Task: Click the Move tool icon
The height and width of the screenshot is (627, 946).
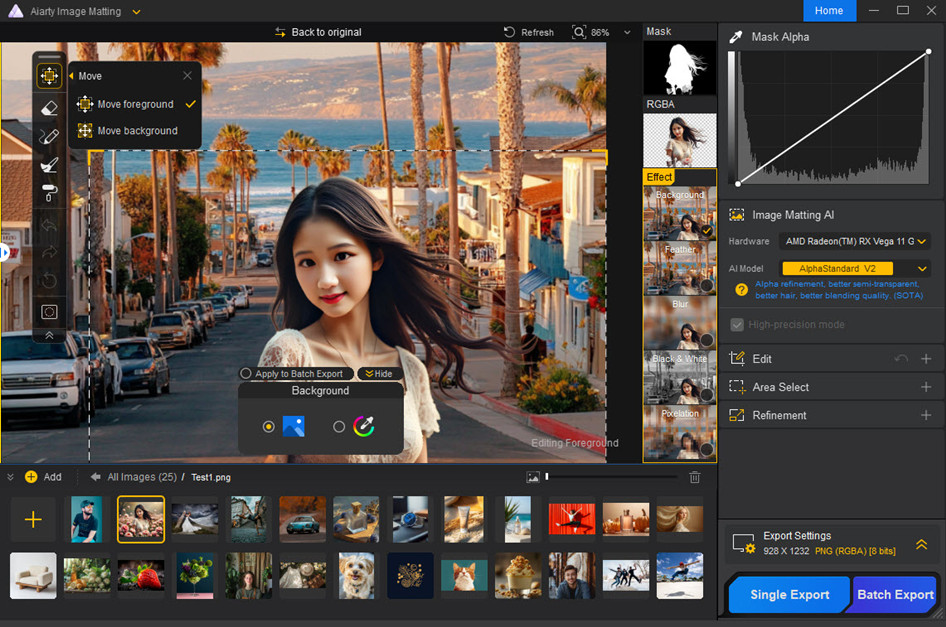Action: point(49,76)
